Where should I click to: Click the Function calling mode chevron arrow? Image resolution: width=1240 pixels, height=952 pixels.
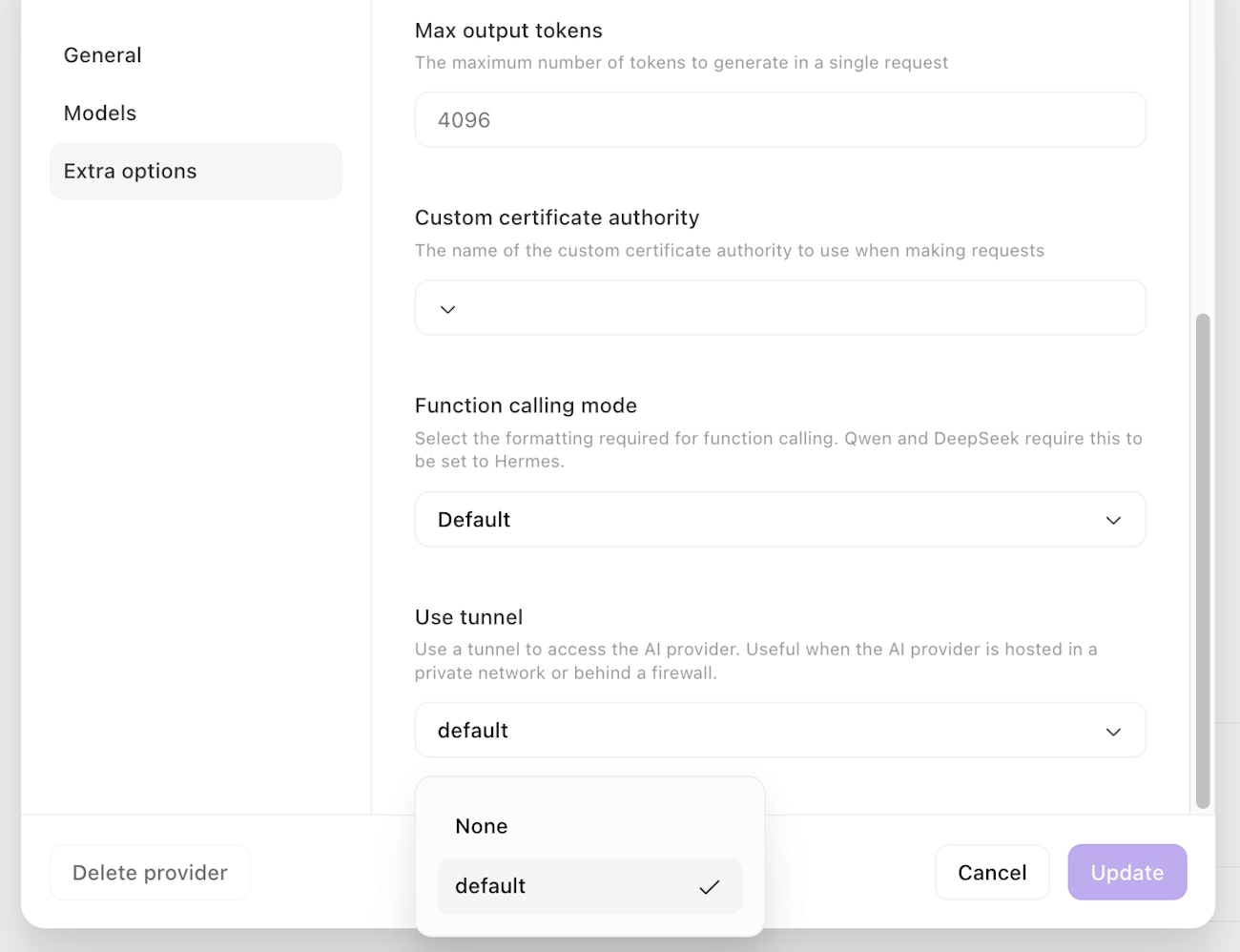coord(1113,520)
